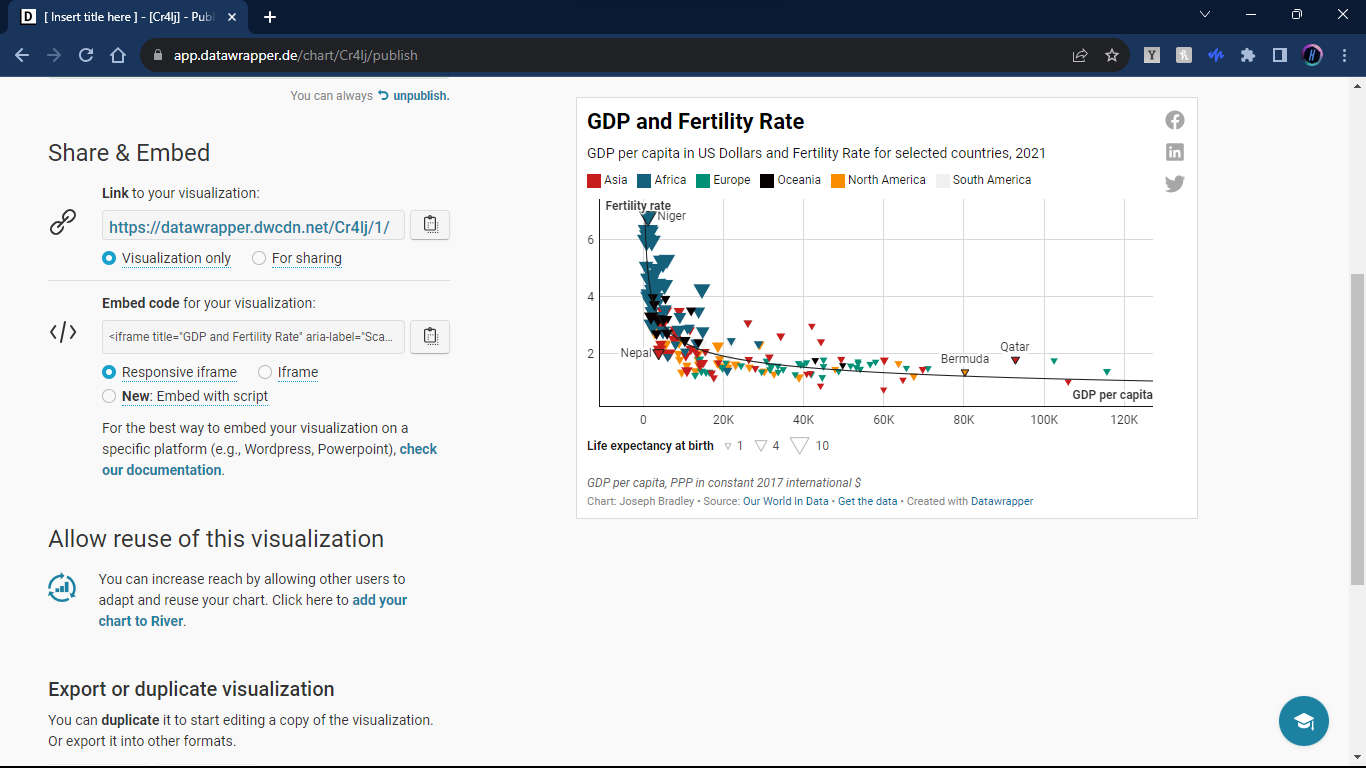This screenshot has width=1366, height=768.
Task: Click the unpublish link
Action: pos(420,96)
